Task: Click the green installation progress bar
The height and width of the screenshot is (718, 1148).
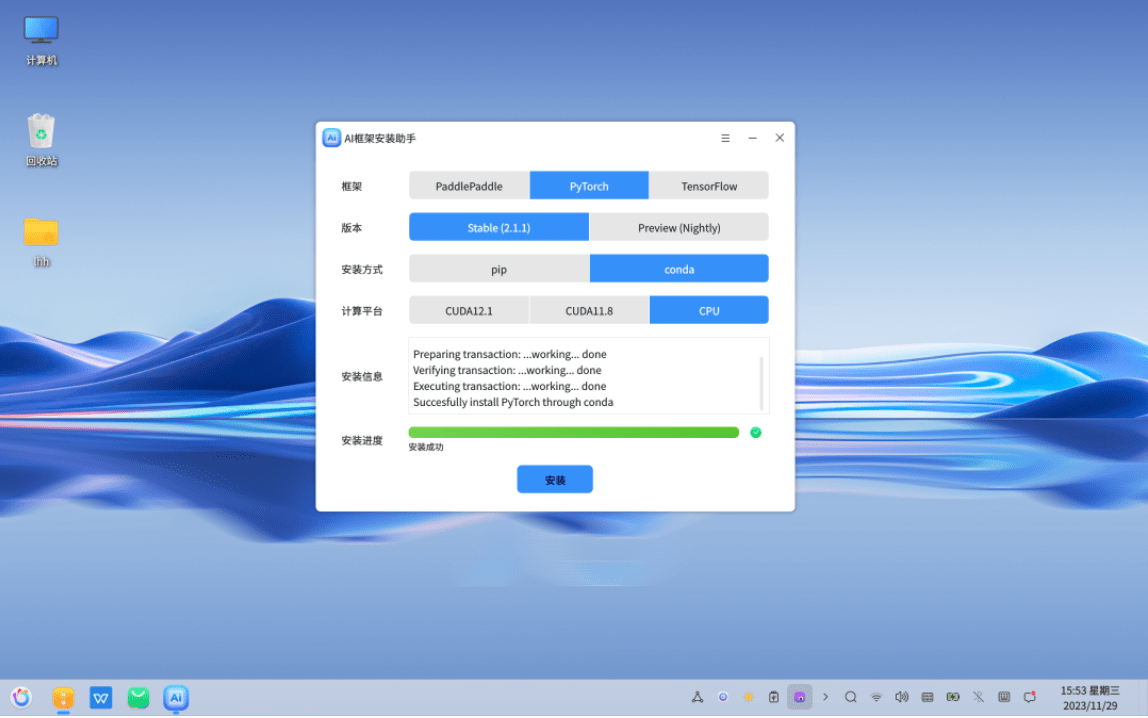Action: pos(574,432)
